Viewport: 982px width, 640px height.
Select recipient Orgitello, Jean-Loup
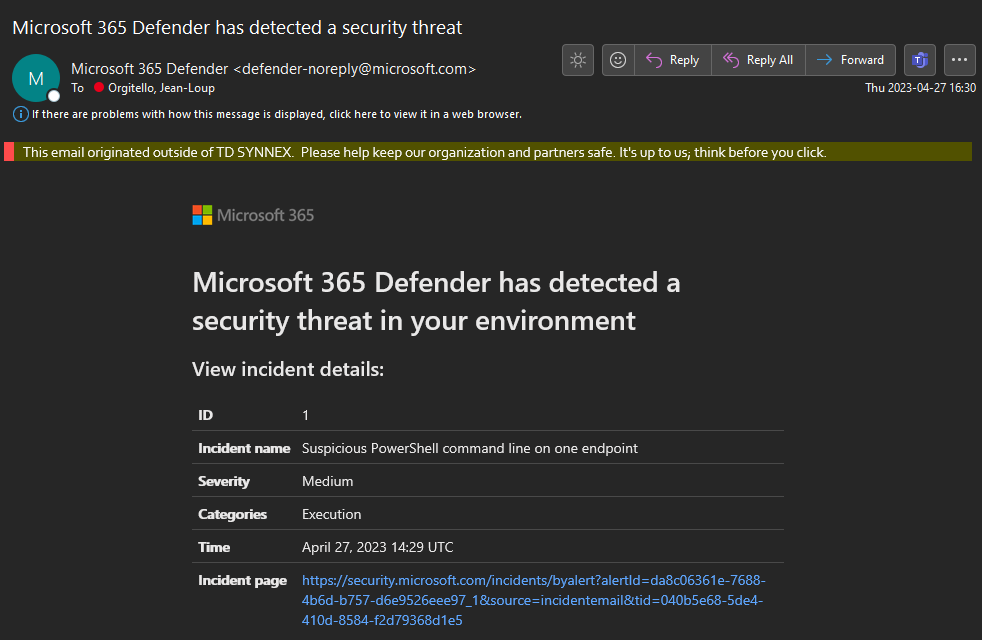tap(161, 88)
